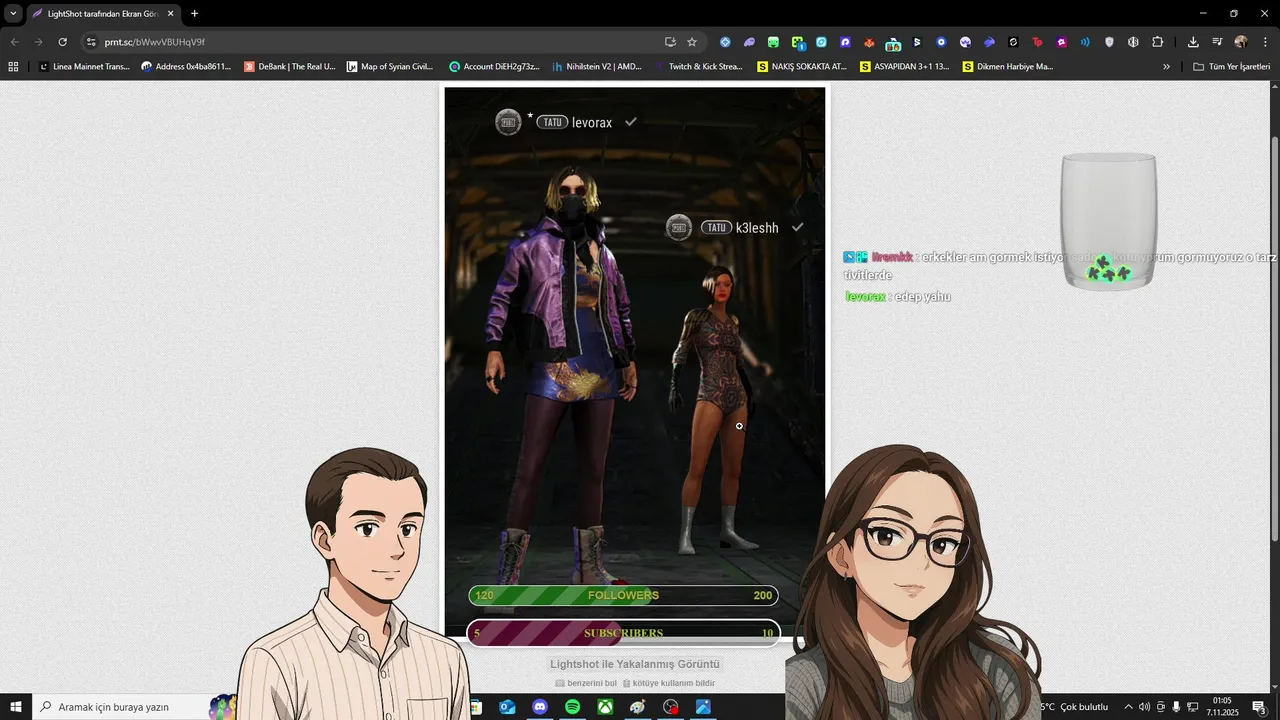Open the Address 0x4ba8611... bookmark
The image size is (1280, 720).
pos(187,67)
